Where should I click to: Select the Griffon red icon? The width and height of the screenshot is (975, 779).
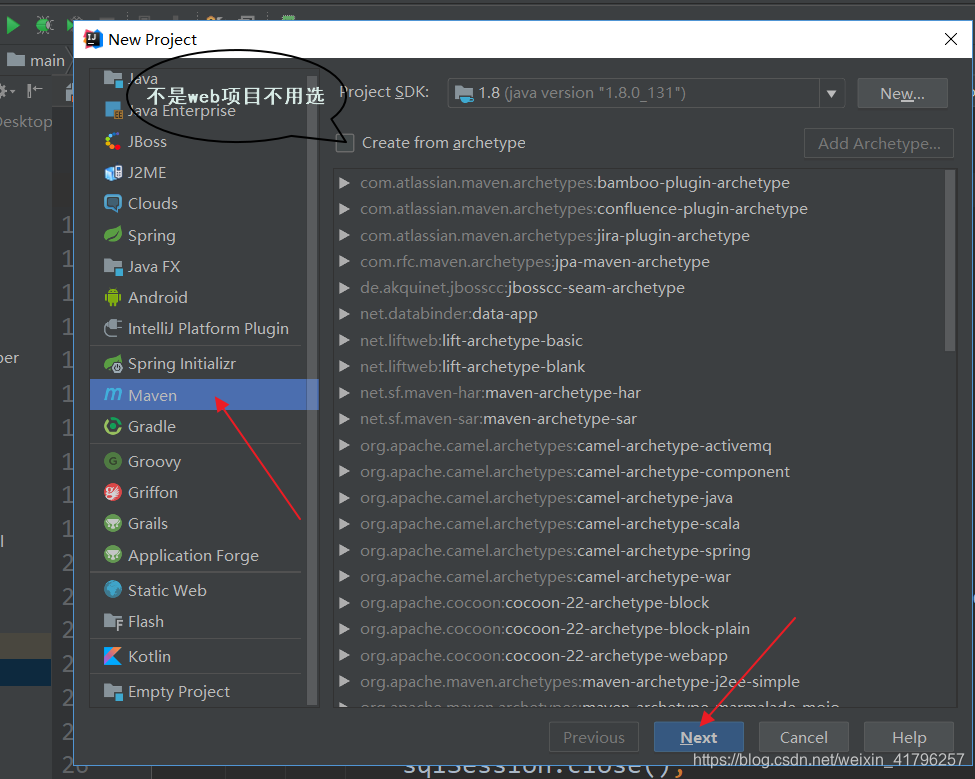(113, 492)
